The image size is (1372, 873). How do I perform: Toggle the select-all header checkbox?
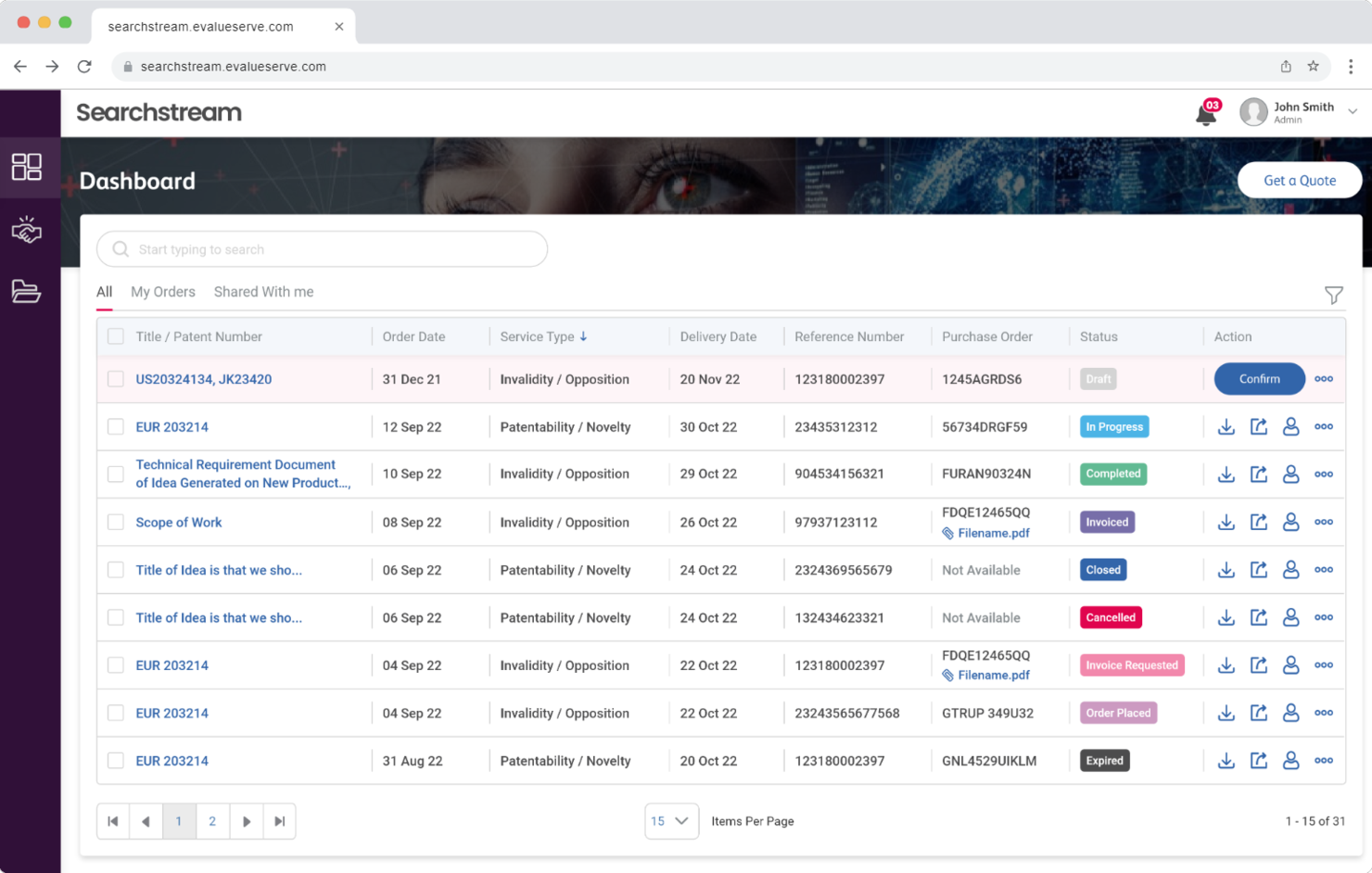click(116, 336)
